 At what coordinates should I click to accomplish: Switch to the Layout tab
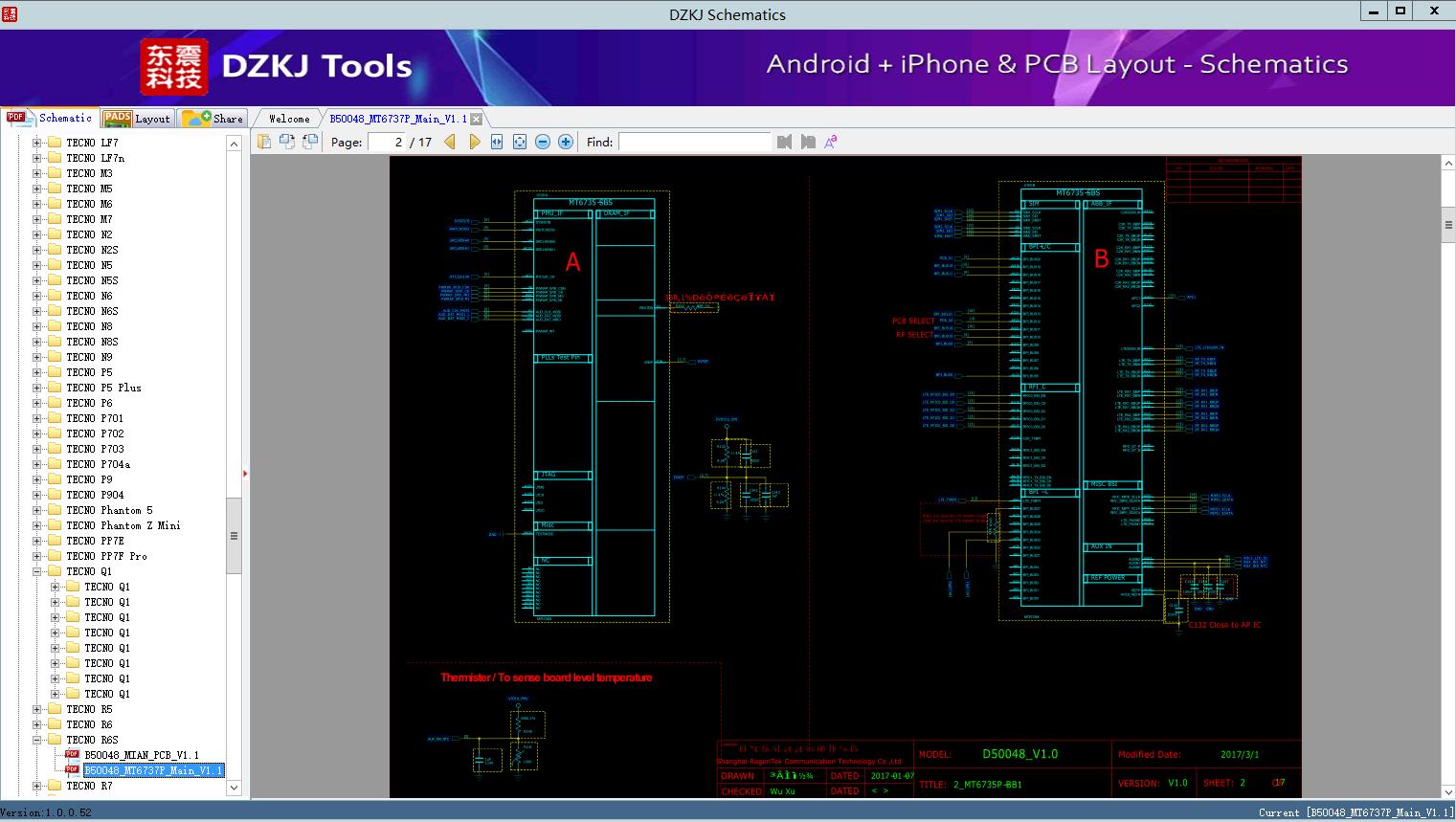pyautogui.click(x=137, y=119)
